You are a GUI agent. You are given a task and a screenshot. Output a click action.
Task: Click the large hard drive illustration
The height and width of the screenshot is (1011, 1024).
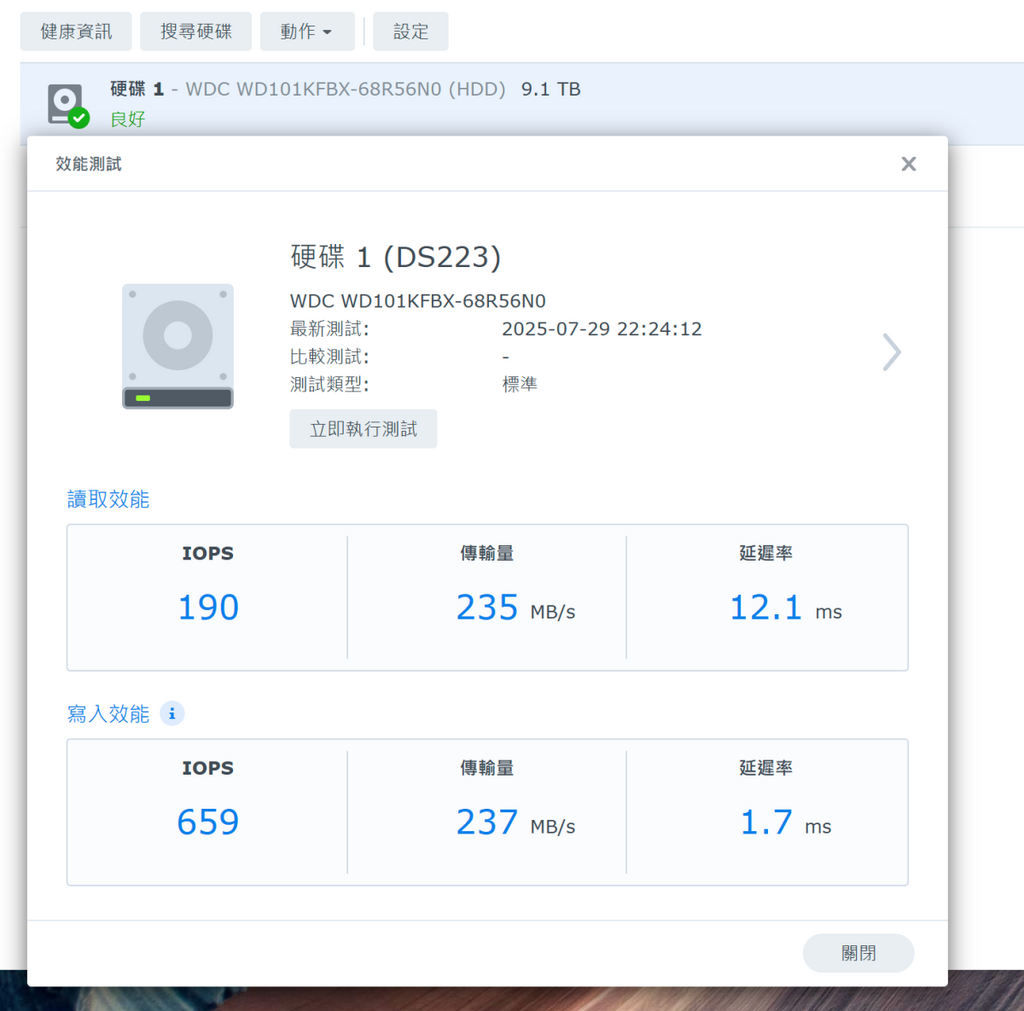(x=178, y=346)
